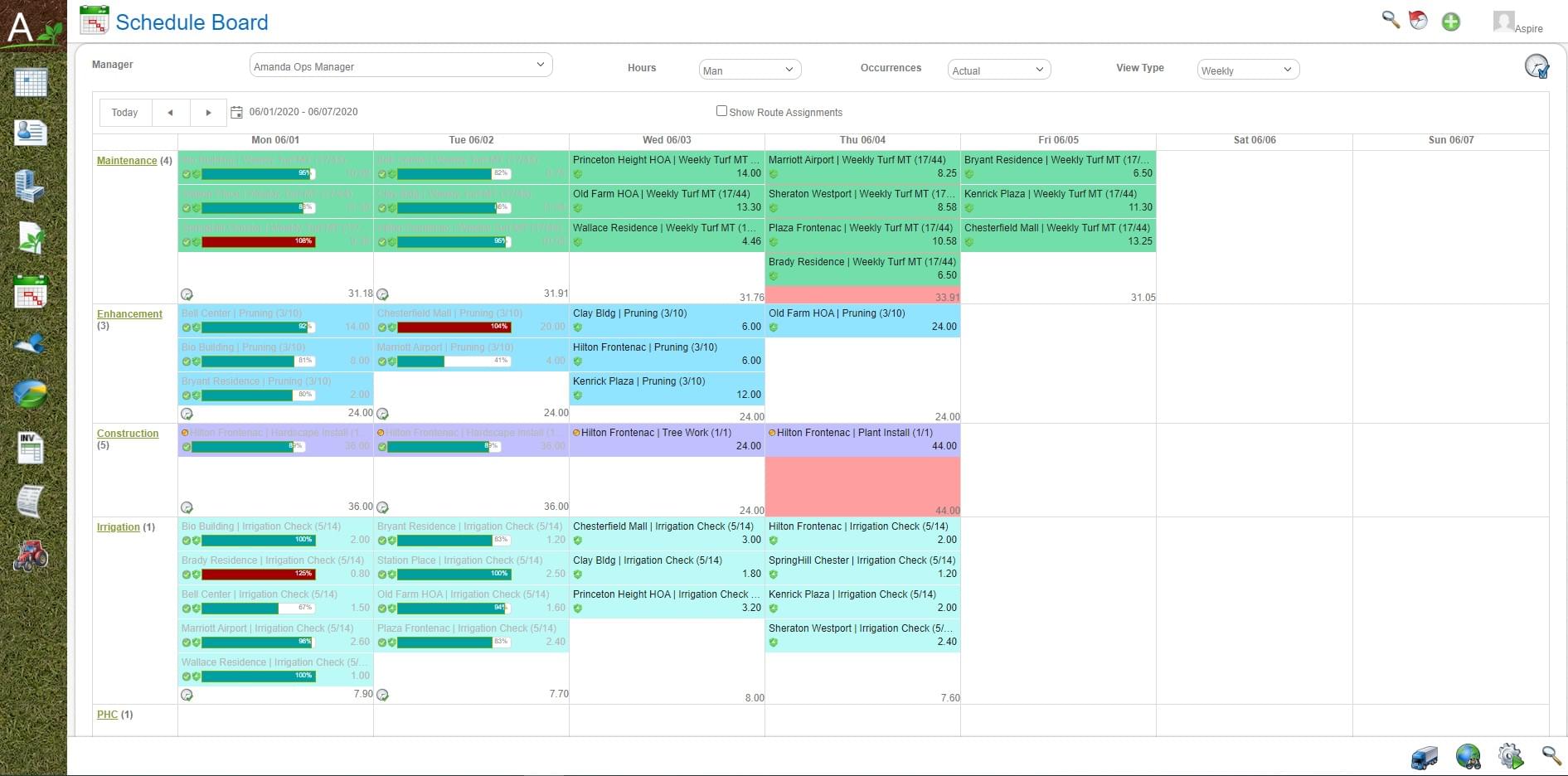This screenshot has width=1568, height=776.
Task: Open the properties buildings icon in sidebar
Action: [x=31, y=186]
